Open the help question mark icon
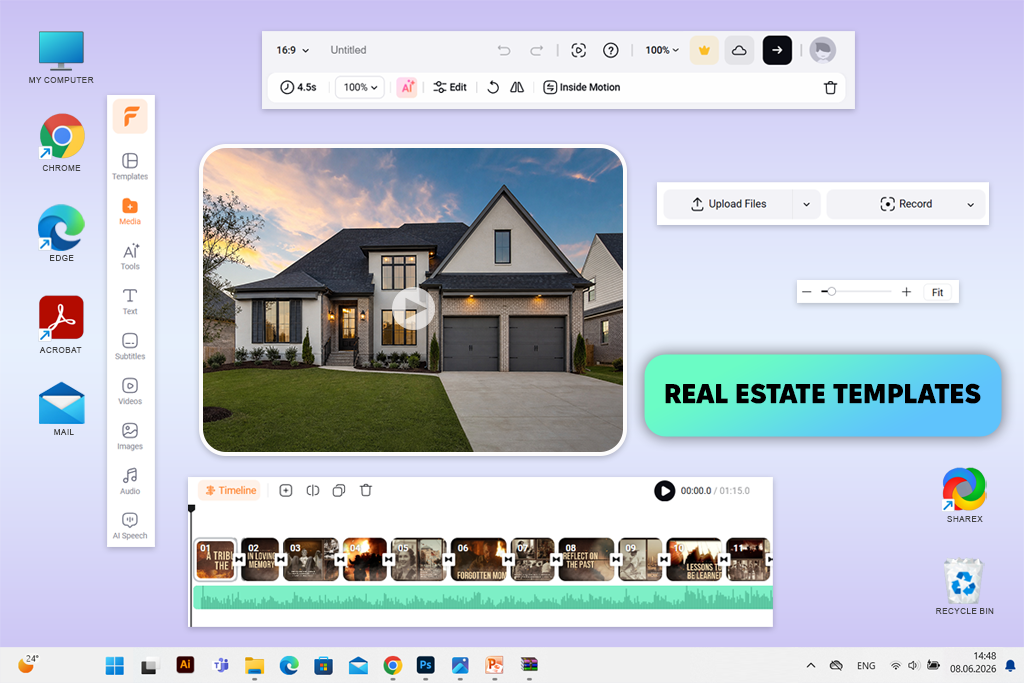1024x683 pixels. 611,50
